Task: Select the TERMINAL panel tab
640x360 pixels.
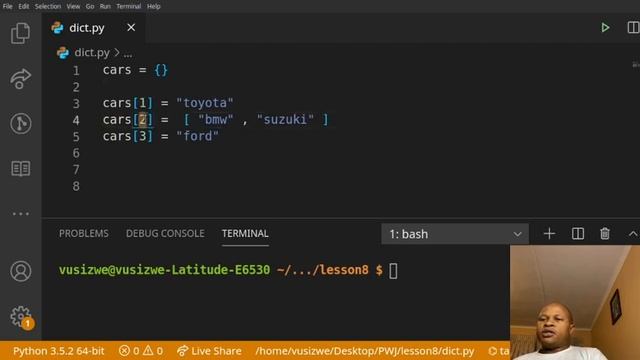Action: (245, 233)
